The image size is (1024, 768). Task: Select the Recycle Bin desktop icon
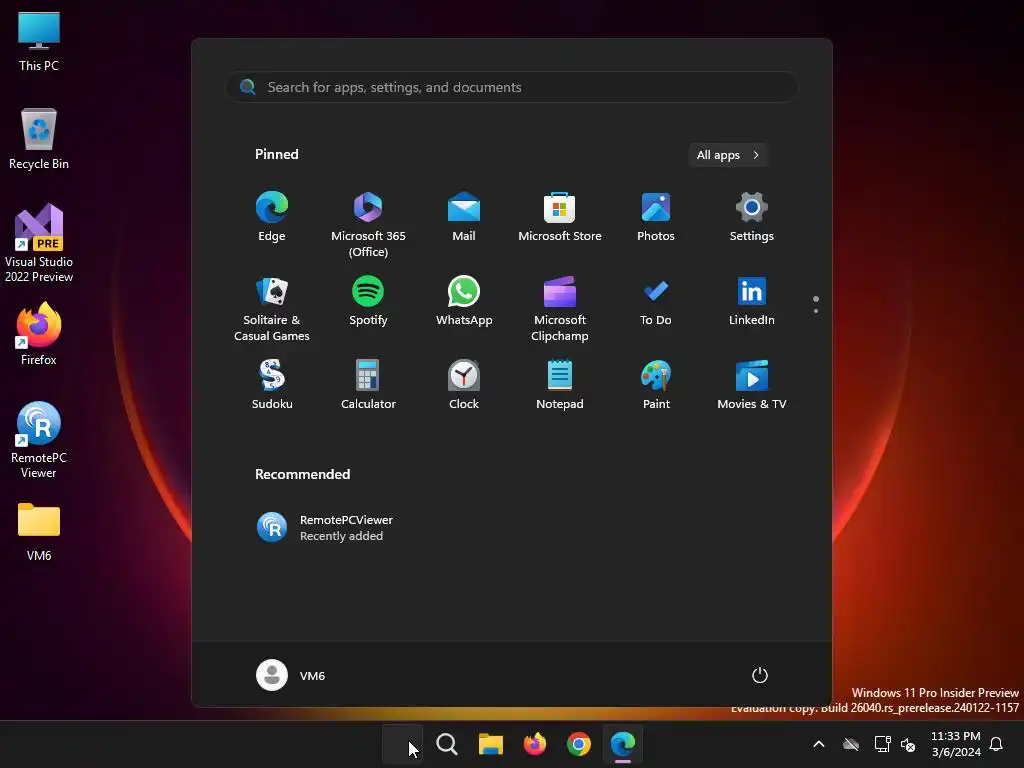tap(39, 139)
